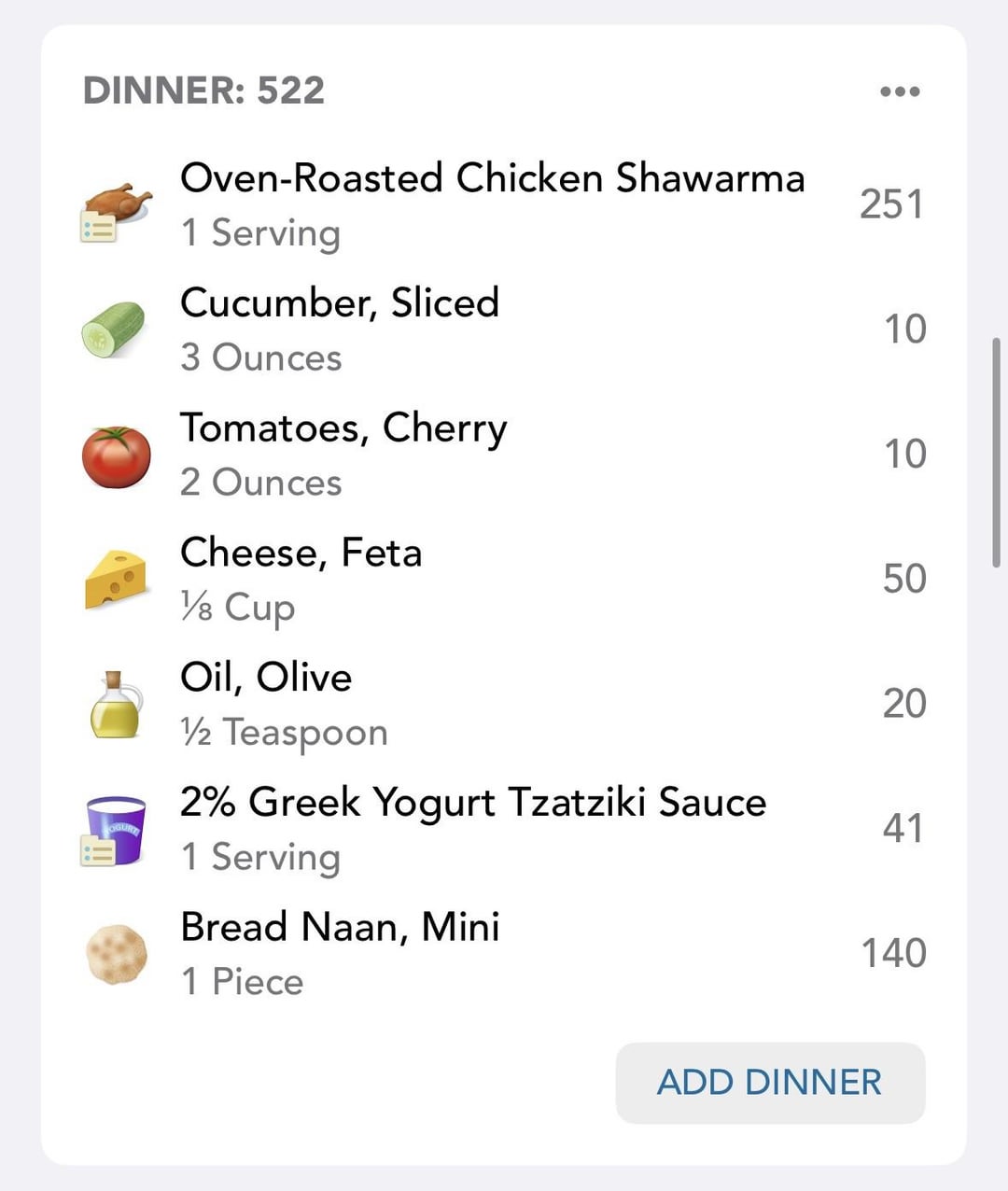Open the Cucumber, Sliced entry
This screenshot has height=1191, width=1008.
click(x=504, y=329)
